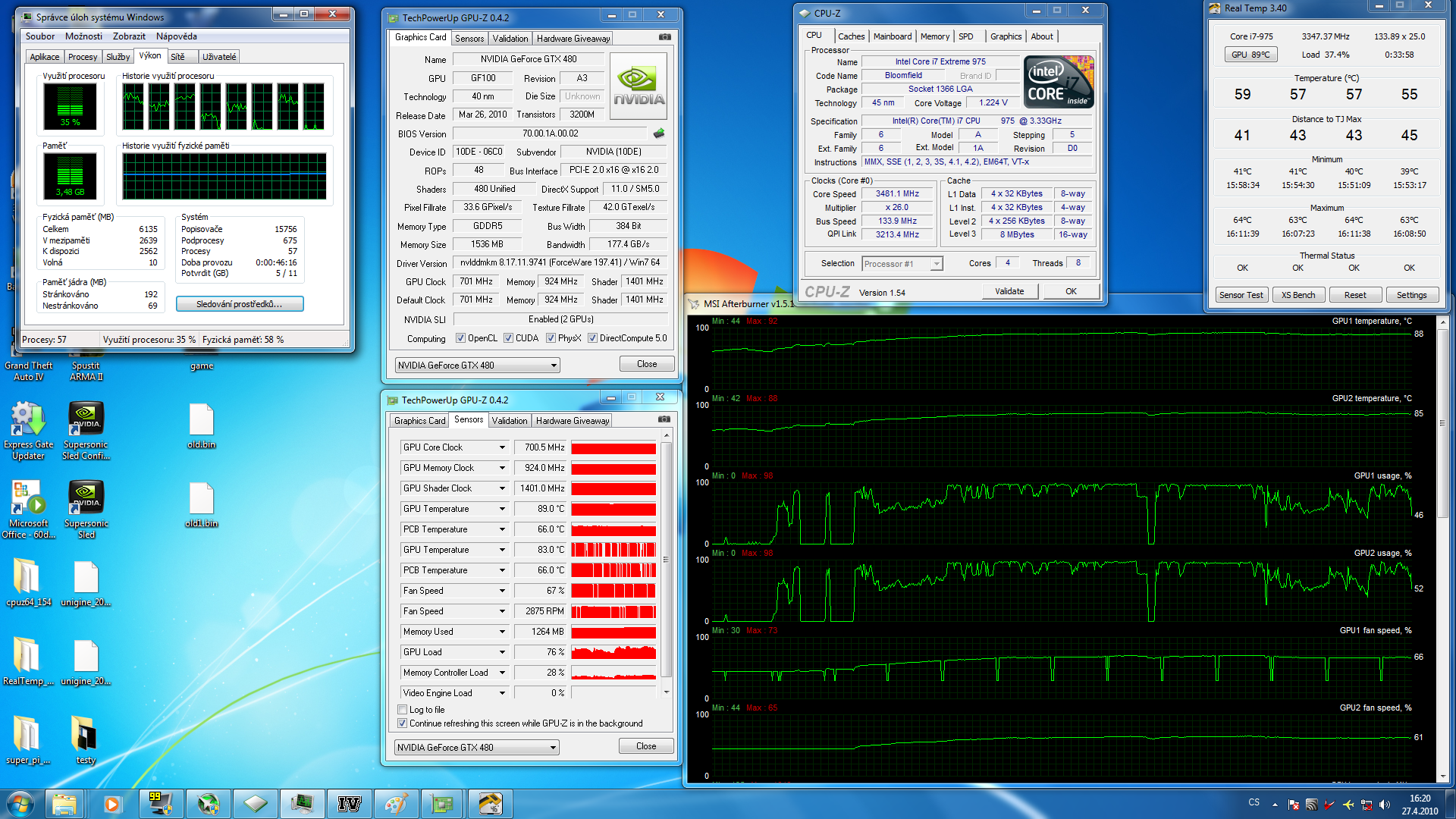Switch to Validation tab in top GPU-Z window
The image size is (1456, 819).
(510, 39)
